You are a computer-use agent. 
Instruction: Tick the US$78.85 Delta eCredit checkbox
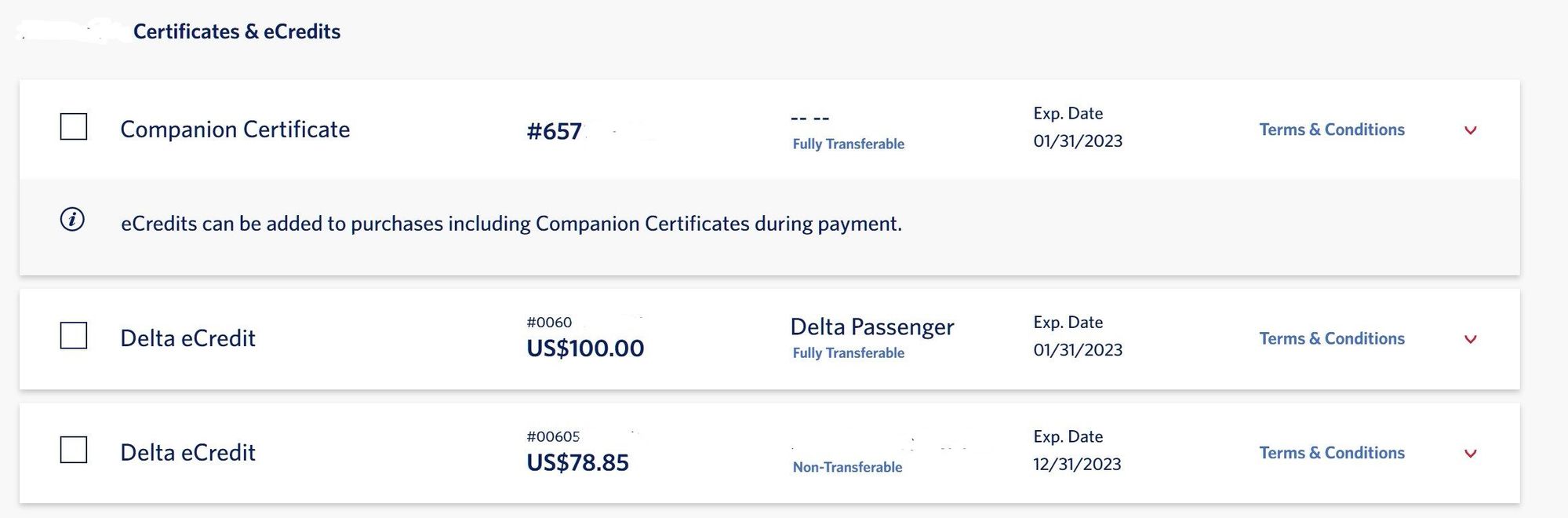[74, 450]
